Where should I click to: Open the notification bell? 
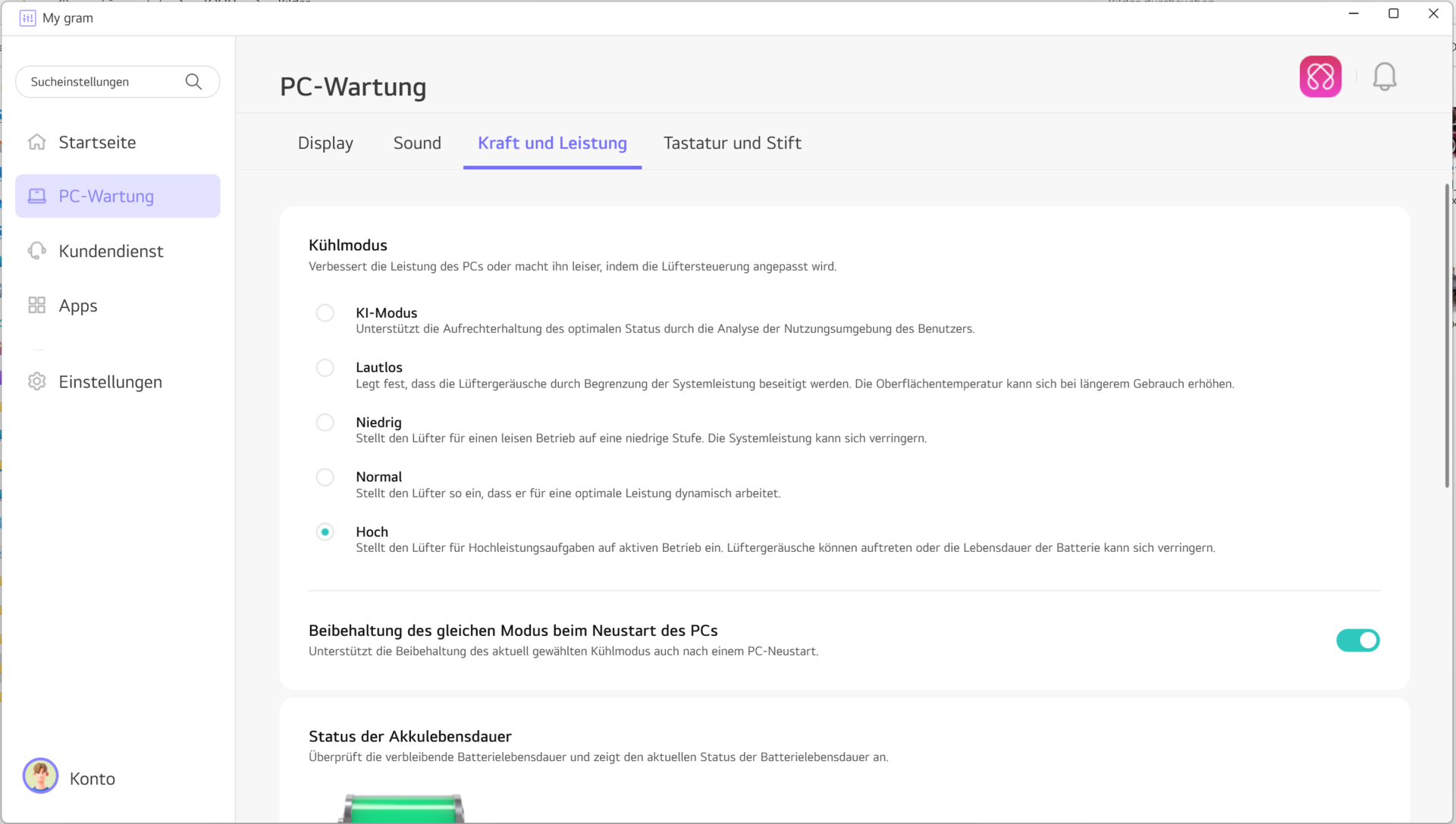[x=1384, y=77]
